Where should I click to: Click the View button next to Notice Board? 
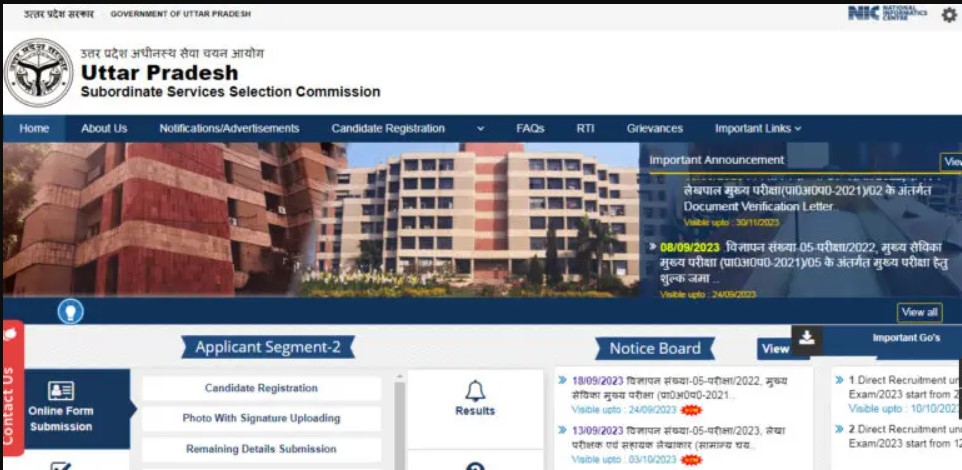pyautogui.click(x=775, y=349)
